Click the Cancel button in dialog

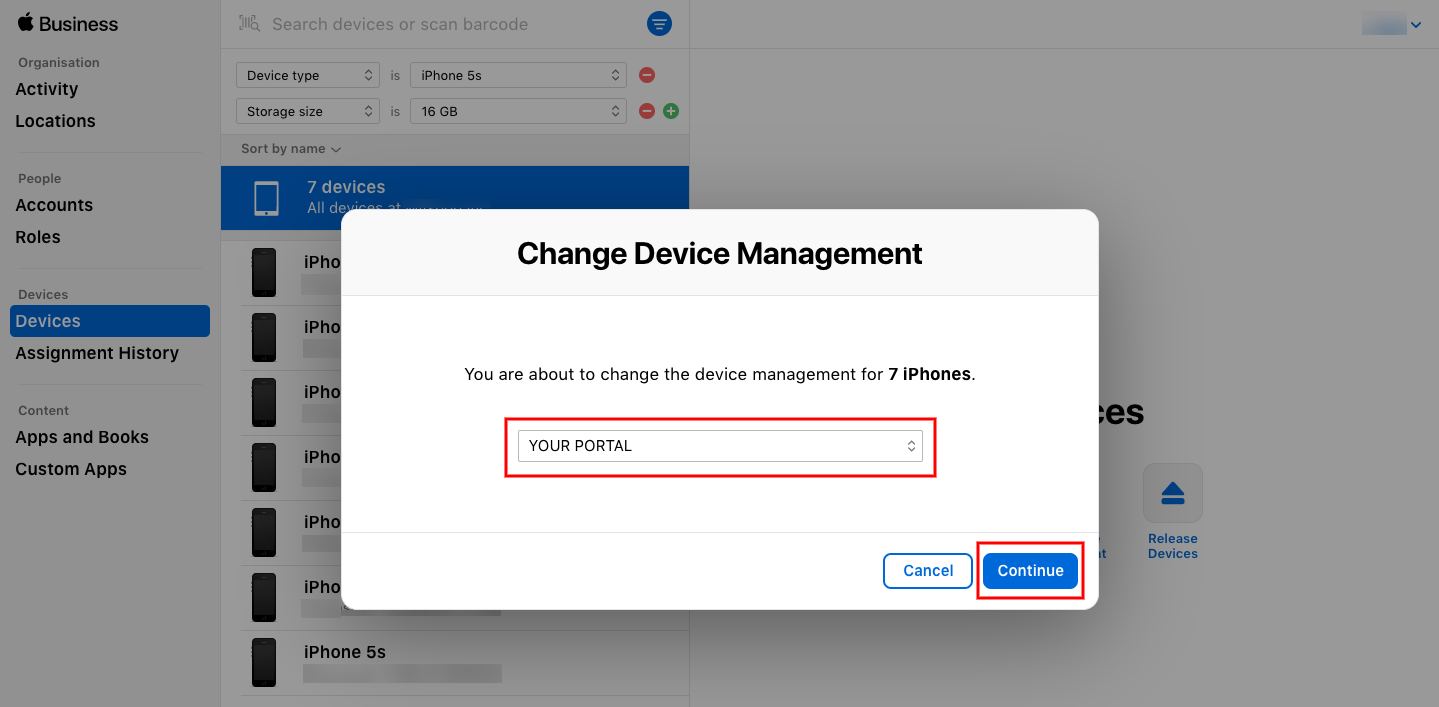tap(928, 571)
